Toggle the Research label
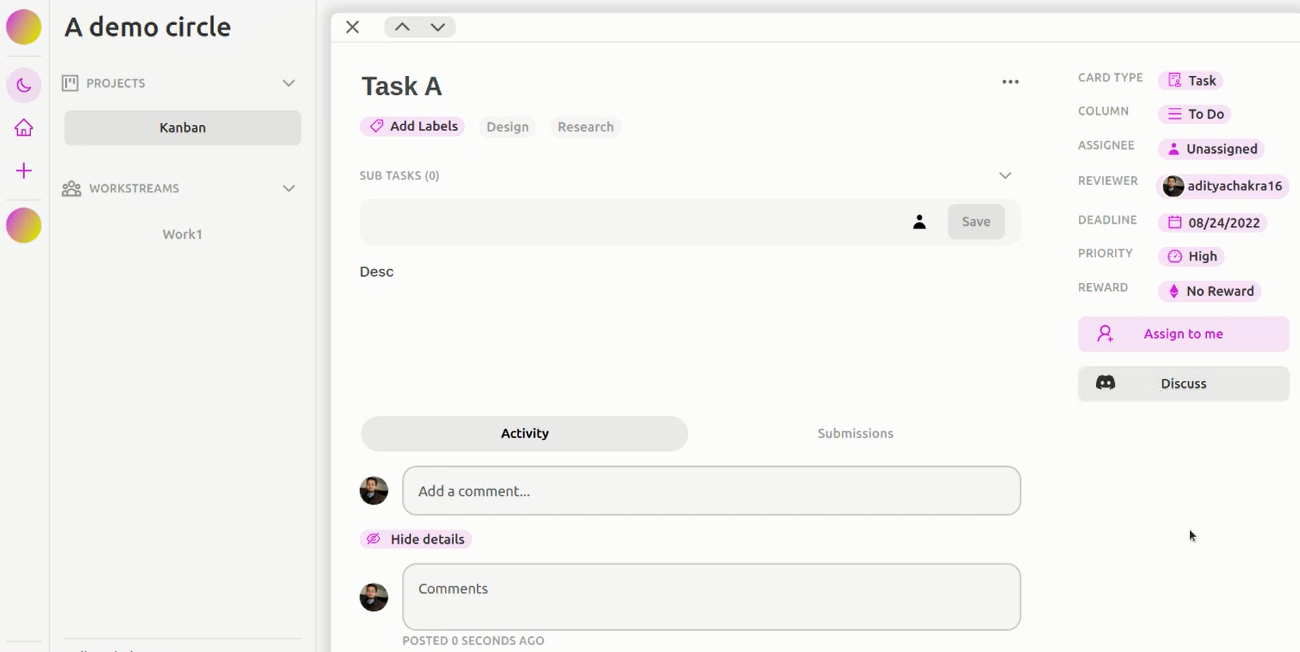This screenshot has height=652, width=1300. (585, 127)
